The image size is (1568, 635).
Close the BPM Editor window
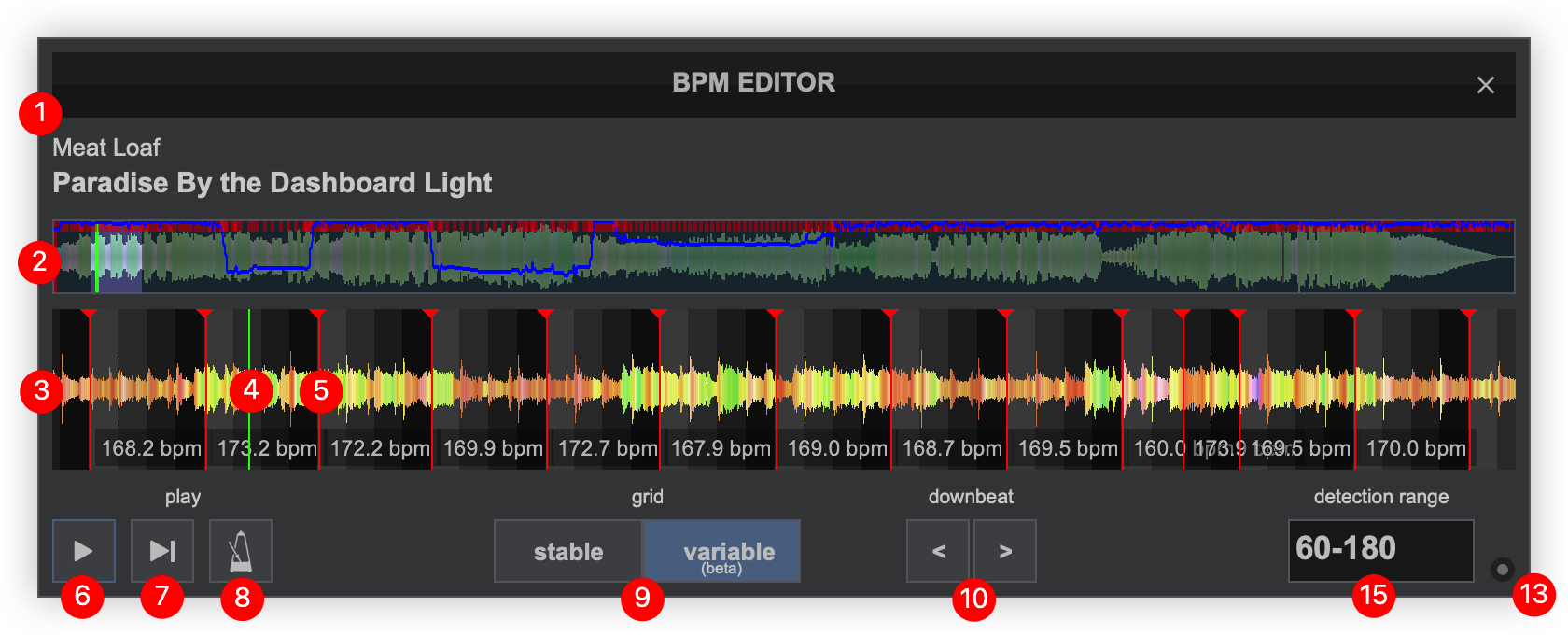coord(1485,85)
